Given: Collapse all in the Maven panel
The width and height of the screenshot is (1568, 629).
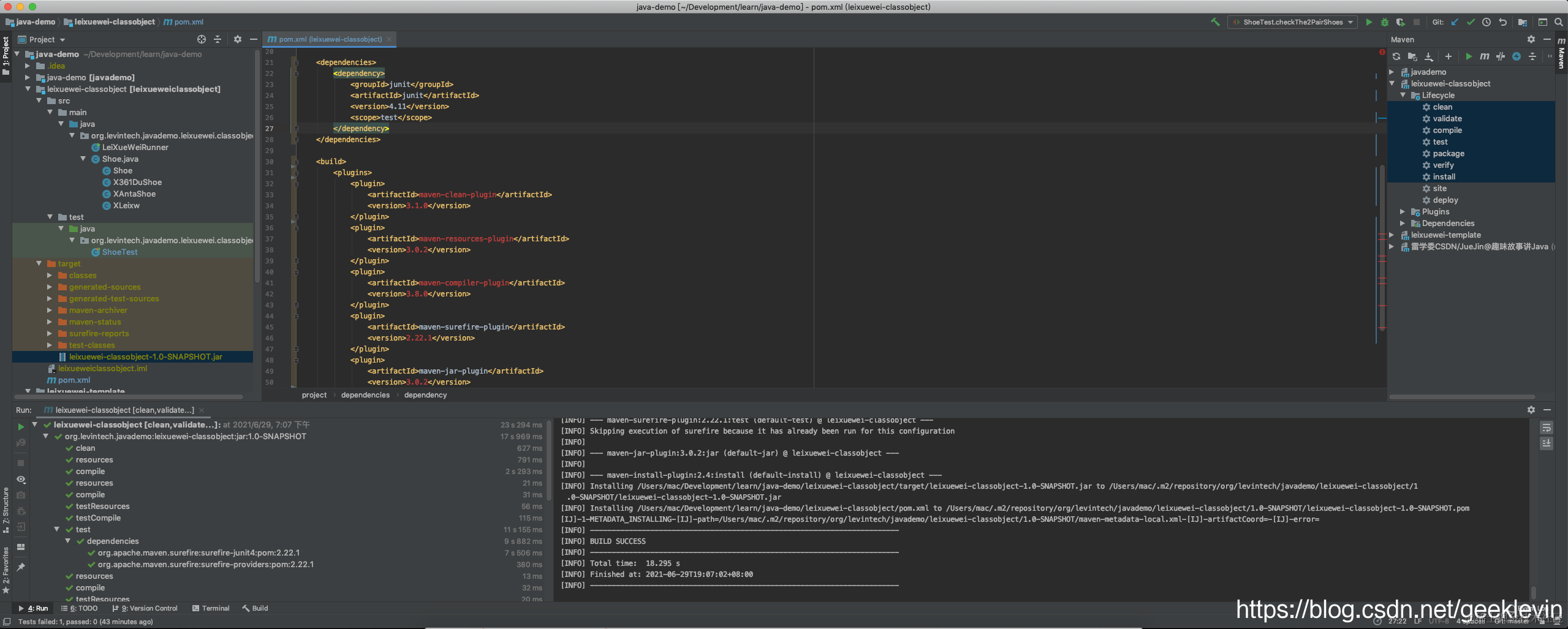Looking at the screenshot, I should tap(1532, 56).
